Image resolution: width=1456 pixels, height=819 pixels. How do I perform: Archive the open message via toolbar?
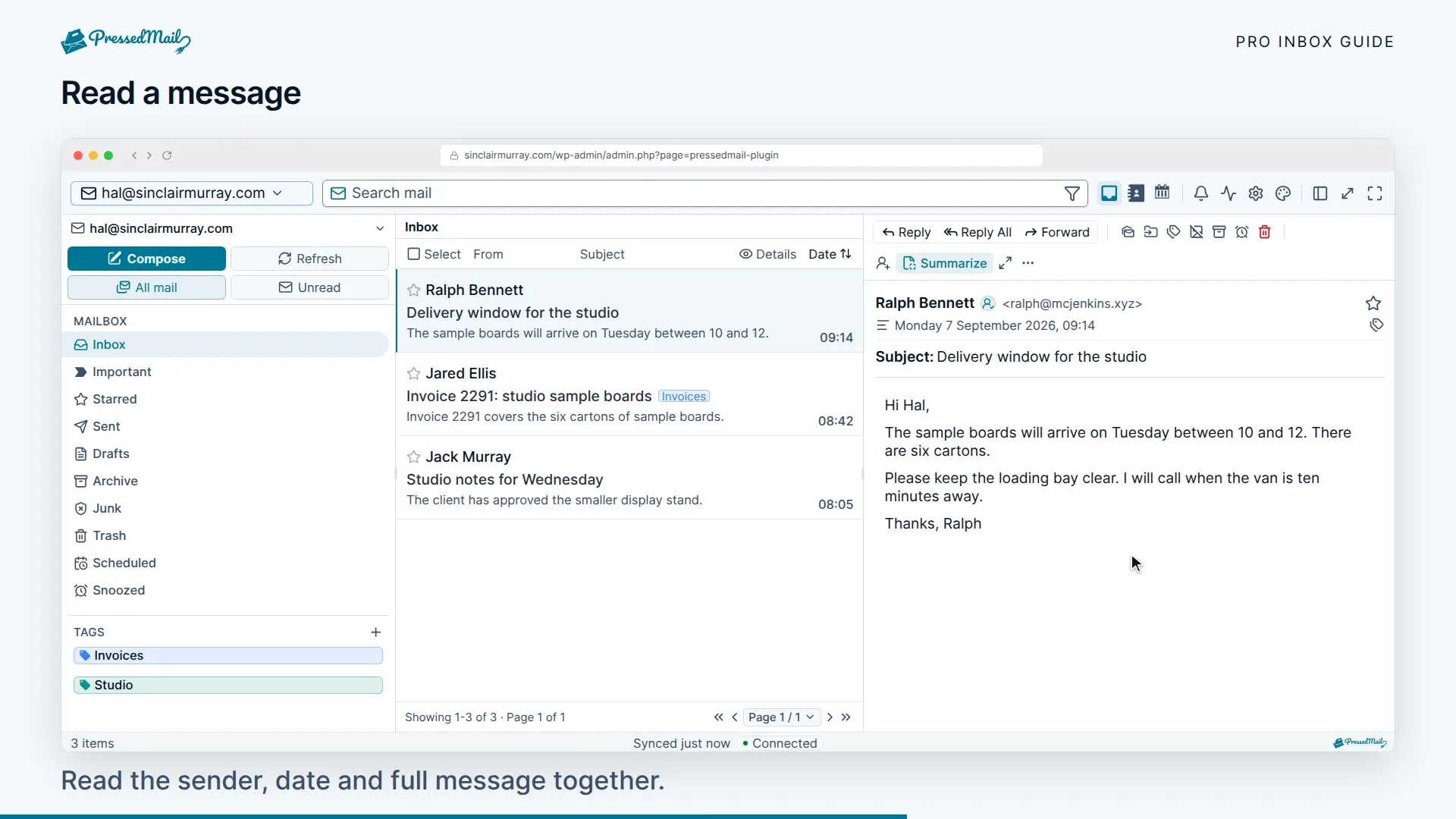pos(1219,232)
